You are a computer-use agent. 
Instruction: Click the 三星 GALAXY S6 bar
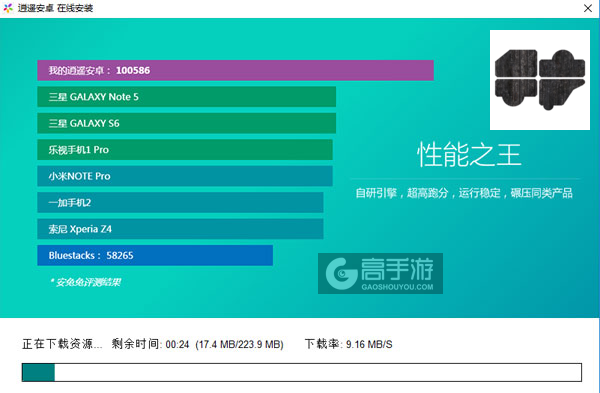pyautogui.click(x=186, y=123)
